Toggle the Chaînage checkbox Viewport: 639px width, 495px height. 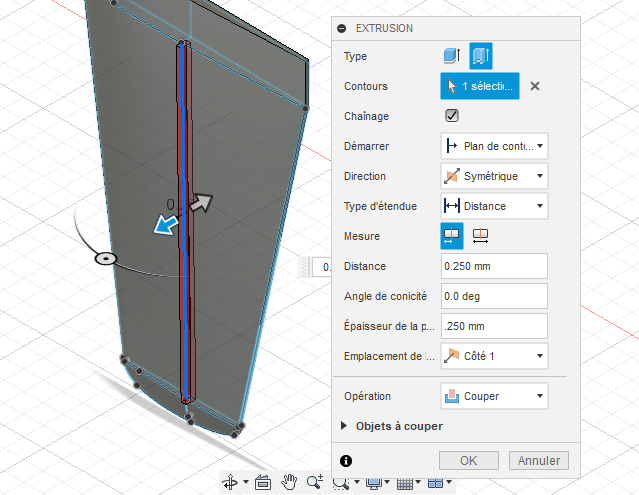pyautogui.click(x=452, y=116)
